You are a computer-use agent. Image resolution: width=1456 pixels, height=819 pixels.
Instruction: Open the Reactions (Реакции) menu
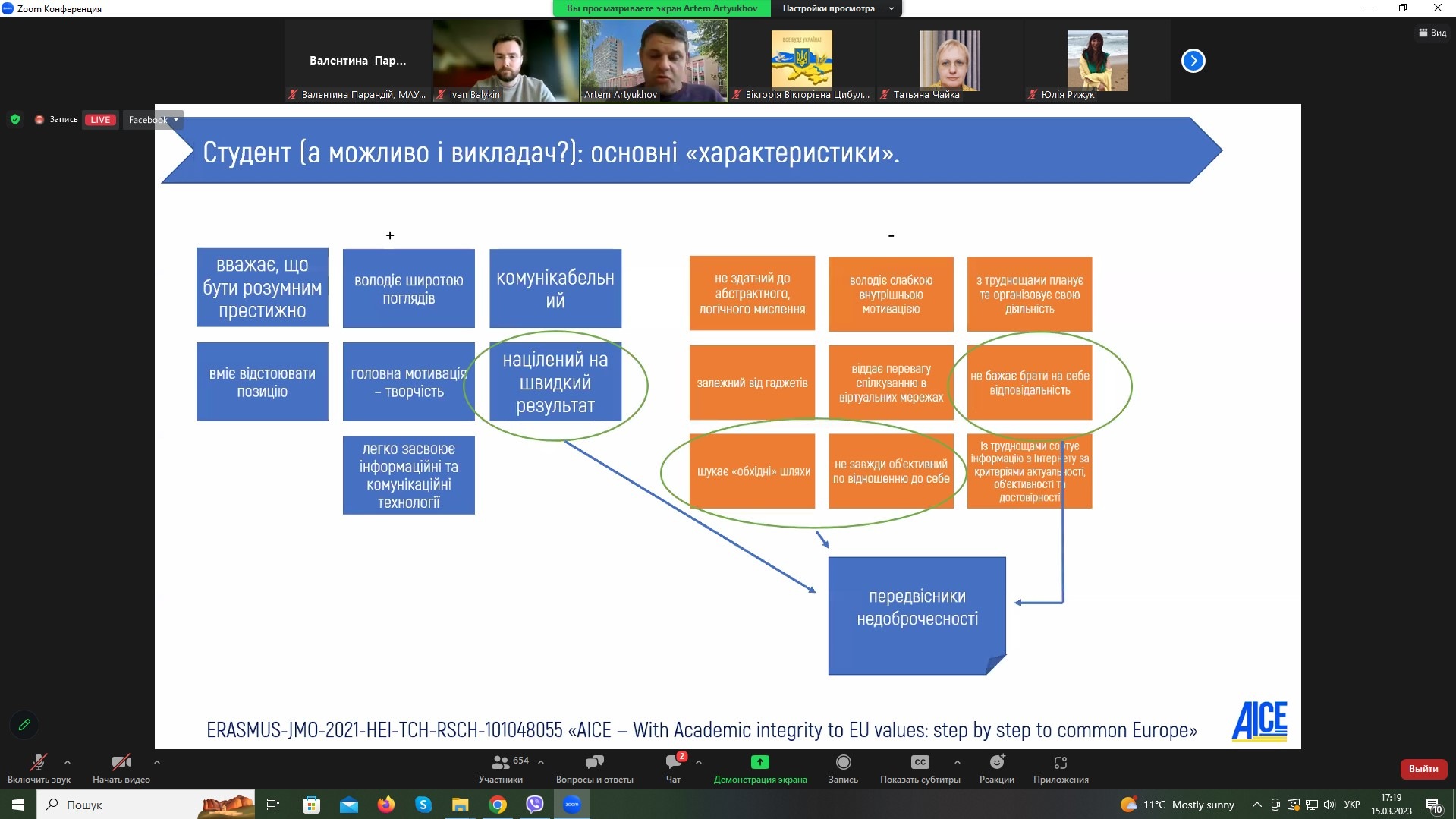pyautogui.click(x=996, y=763)
